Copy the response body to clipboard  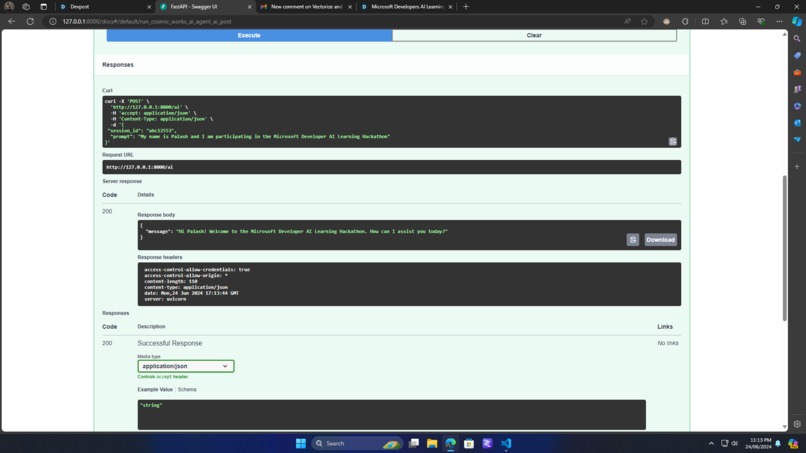tap(633, 240)
